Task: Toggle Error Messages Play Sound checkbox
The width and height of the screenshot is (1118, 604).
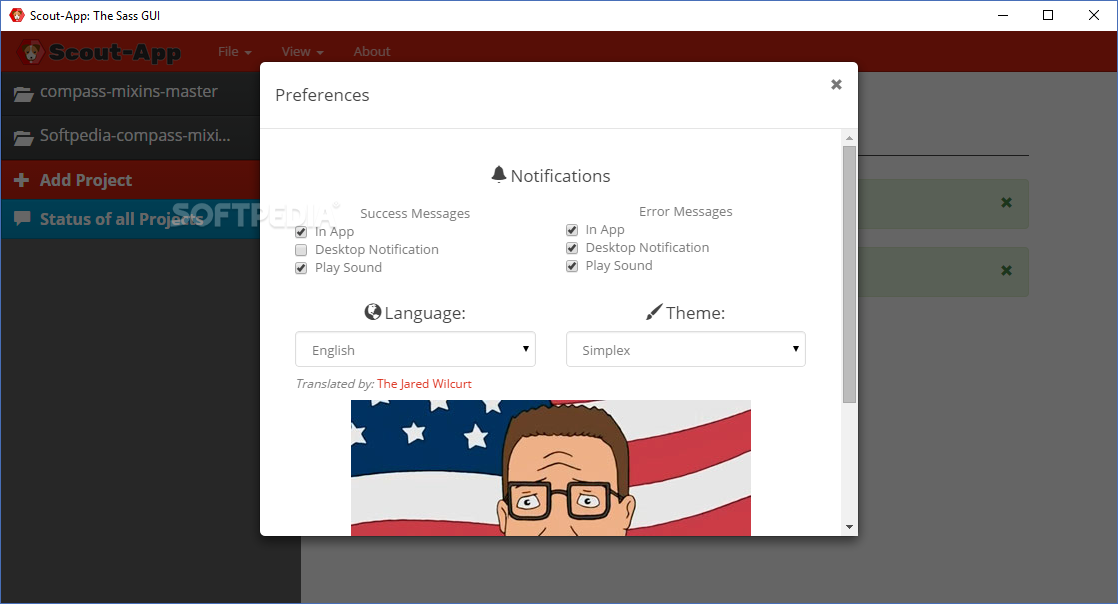Action: click(x=572, y=266)
